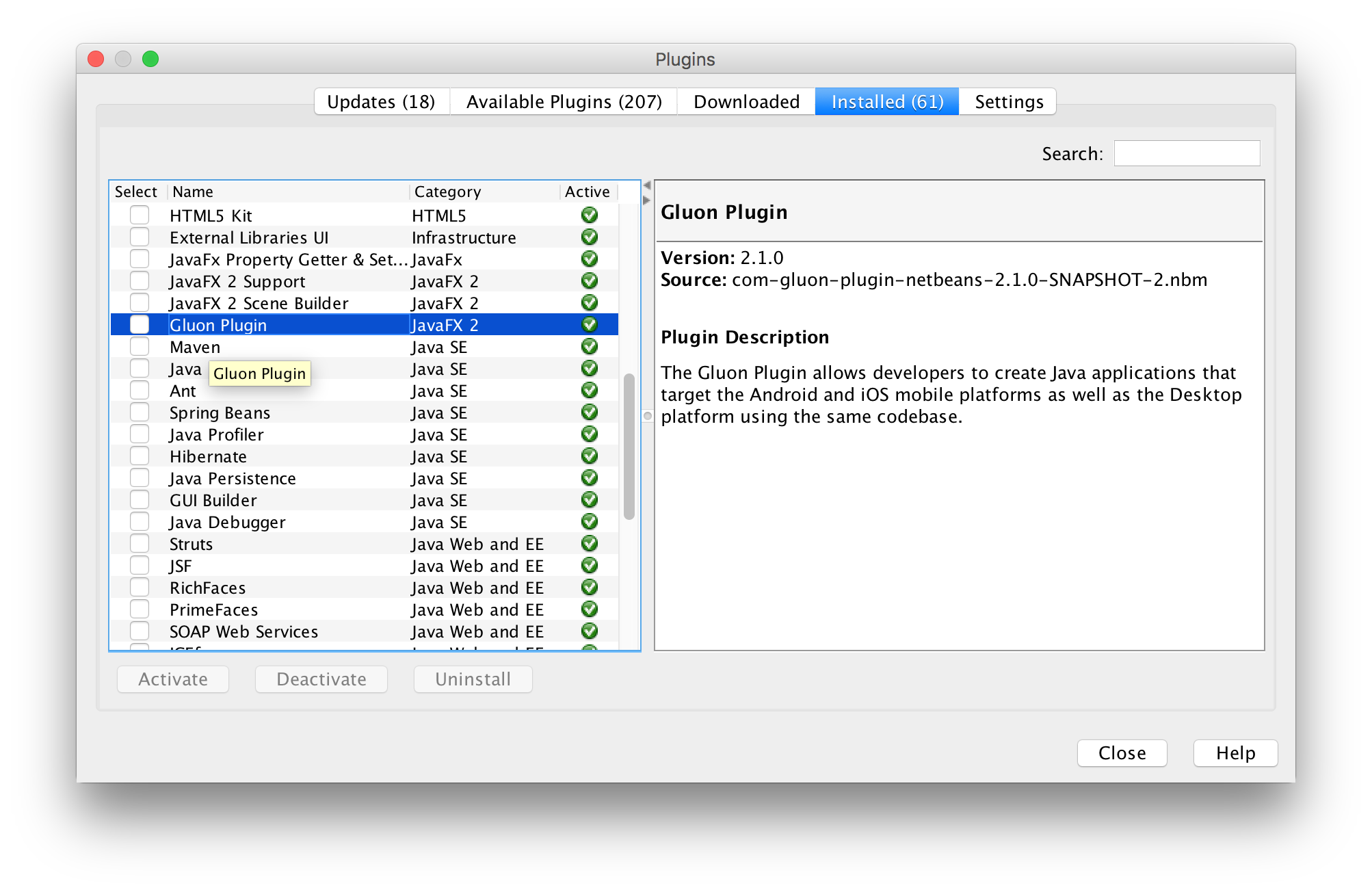Select the RichFaces plugin row
This screenshot has width=1372, height=892.
[x=365, y=588]
